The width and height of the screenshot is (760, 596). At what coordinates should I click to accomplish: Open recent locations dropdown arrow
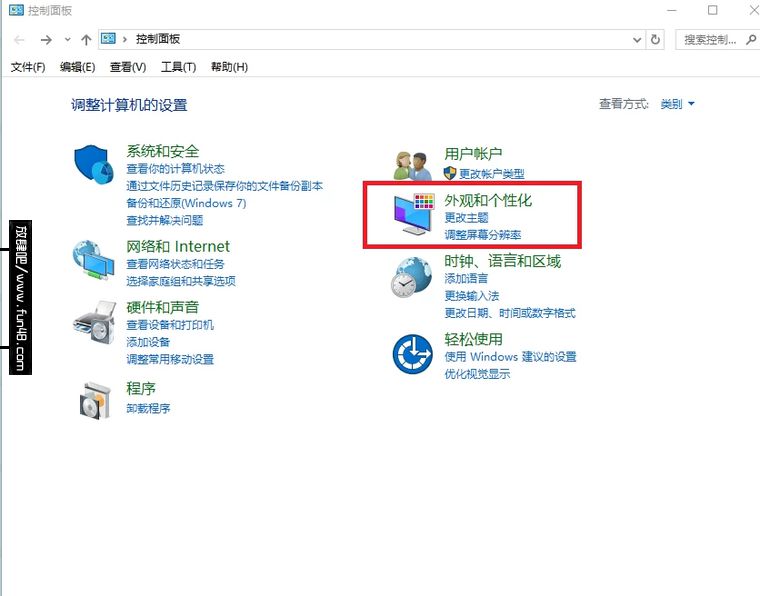pyautogui.click(x=67, y=40)
